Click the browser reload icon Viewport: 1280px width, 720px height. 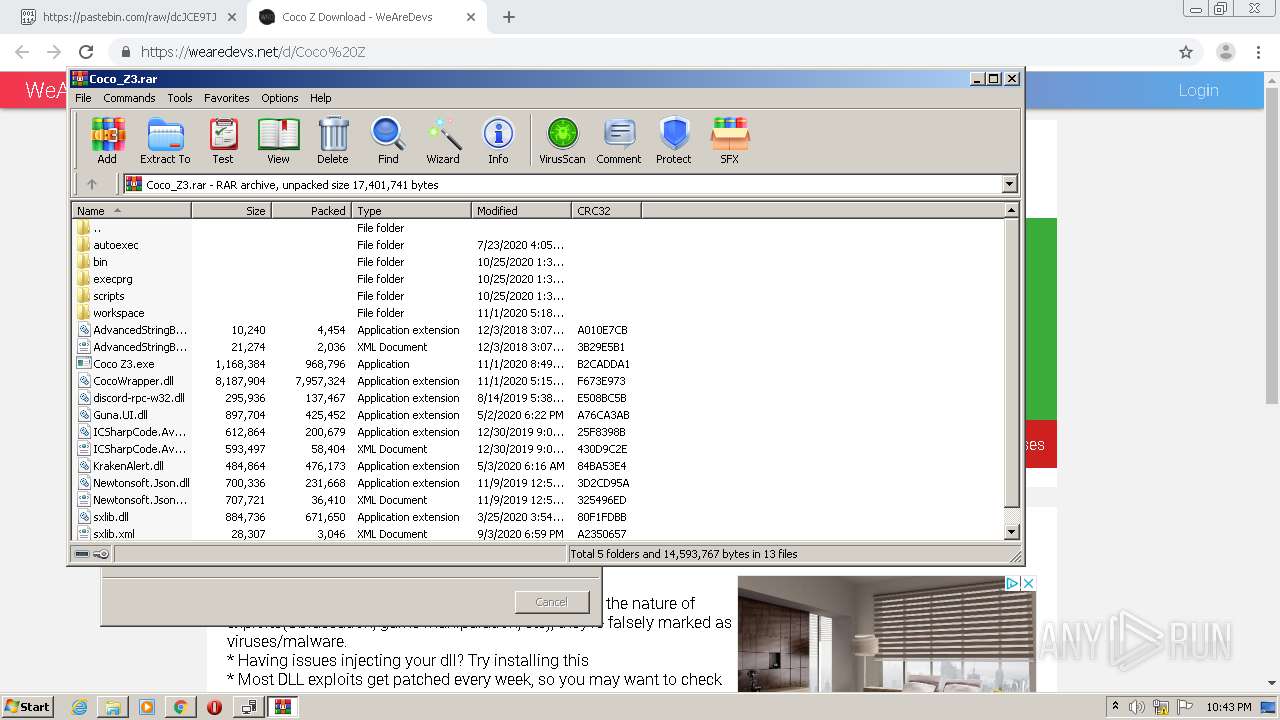[x=86, y=52]
